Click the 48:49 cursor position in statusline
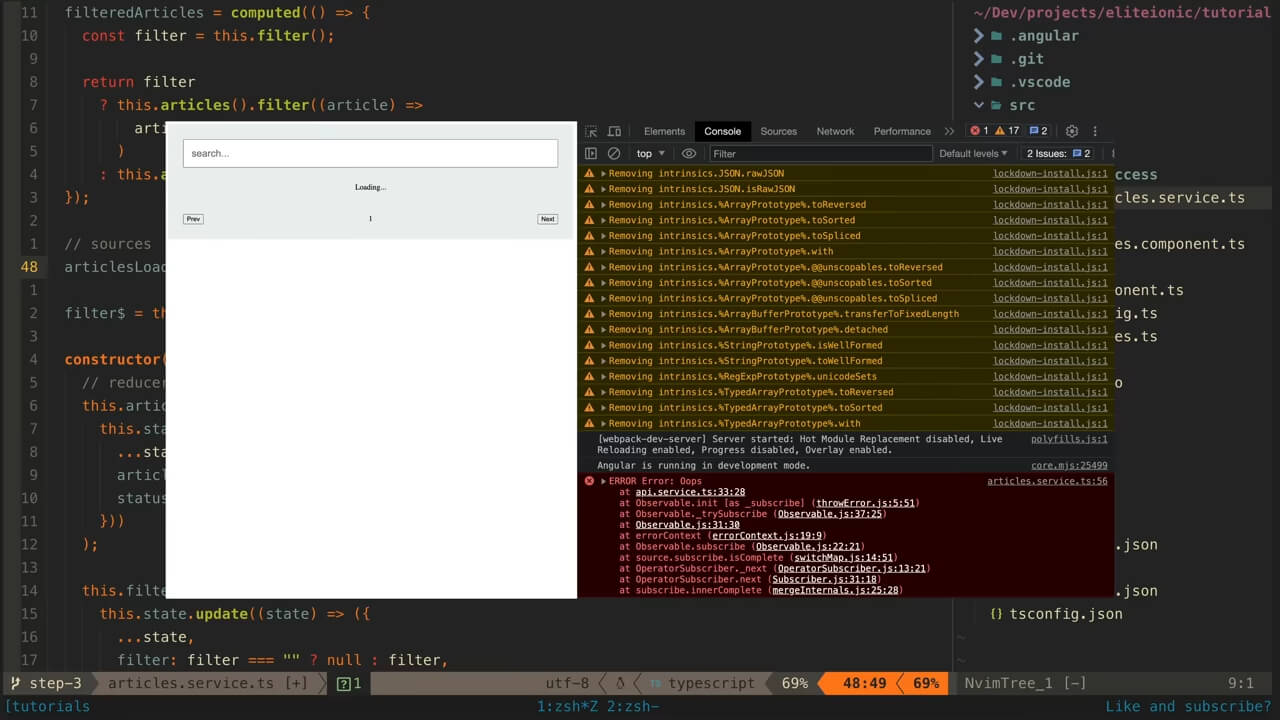This screenshot has width=1280, height=720. pyautogui.click(x=864, y=684)
